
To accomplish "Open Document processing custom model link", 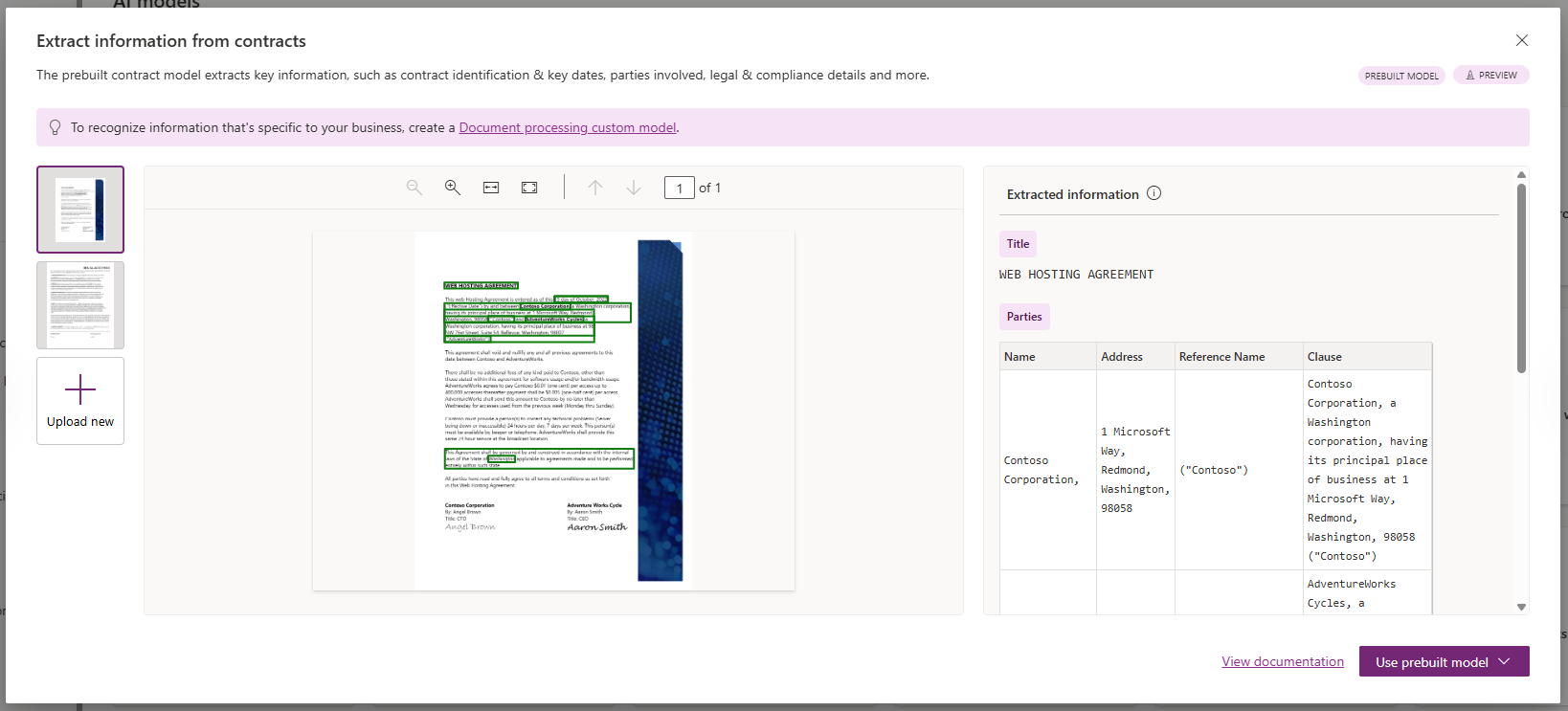I will (568, 127).
